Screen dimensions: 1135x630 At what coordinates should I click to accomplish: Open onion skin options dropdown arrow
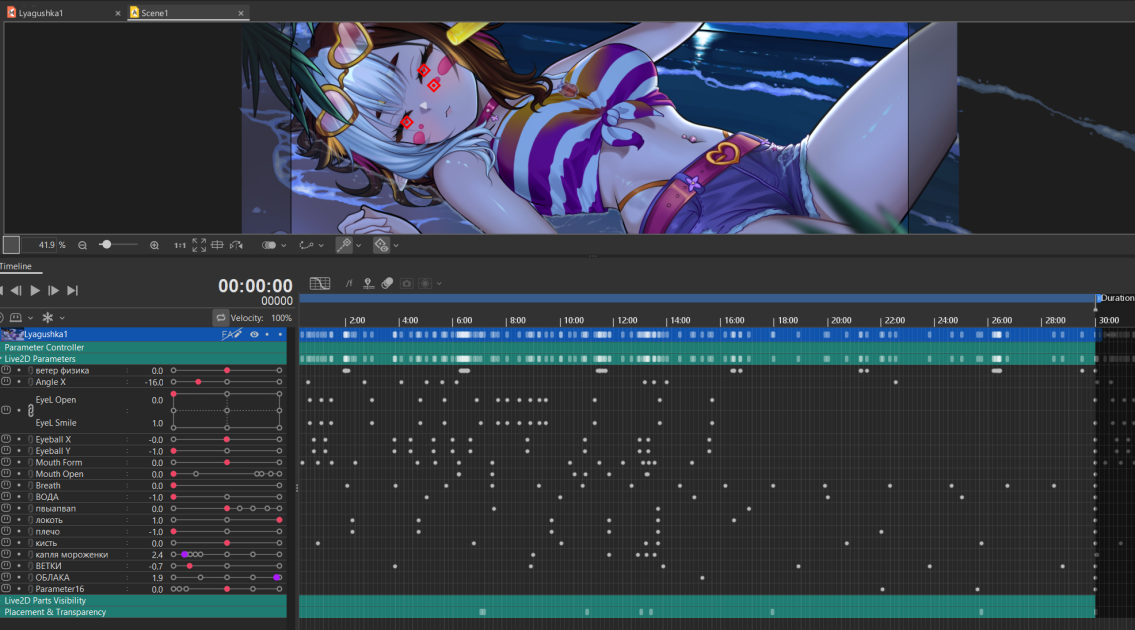pyautogui.click(x=283, y=245)
